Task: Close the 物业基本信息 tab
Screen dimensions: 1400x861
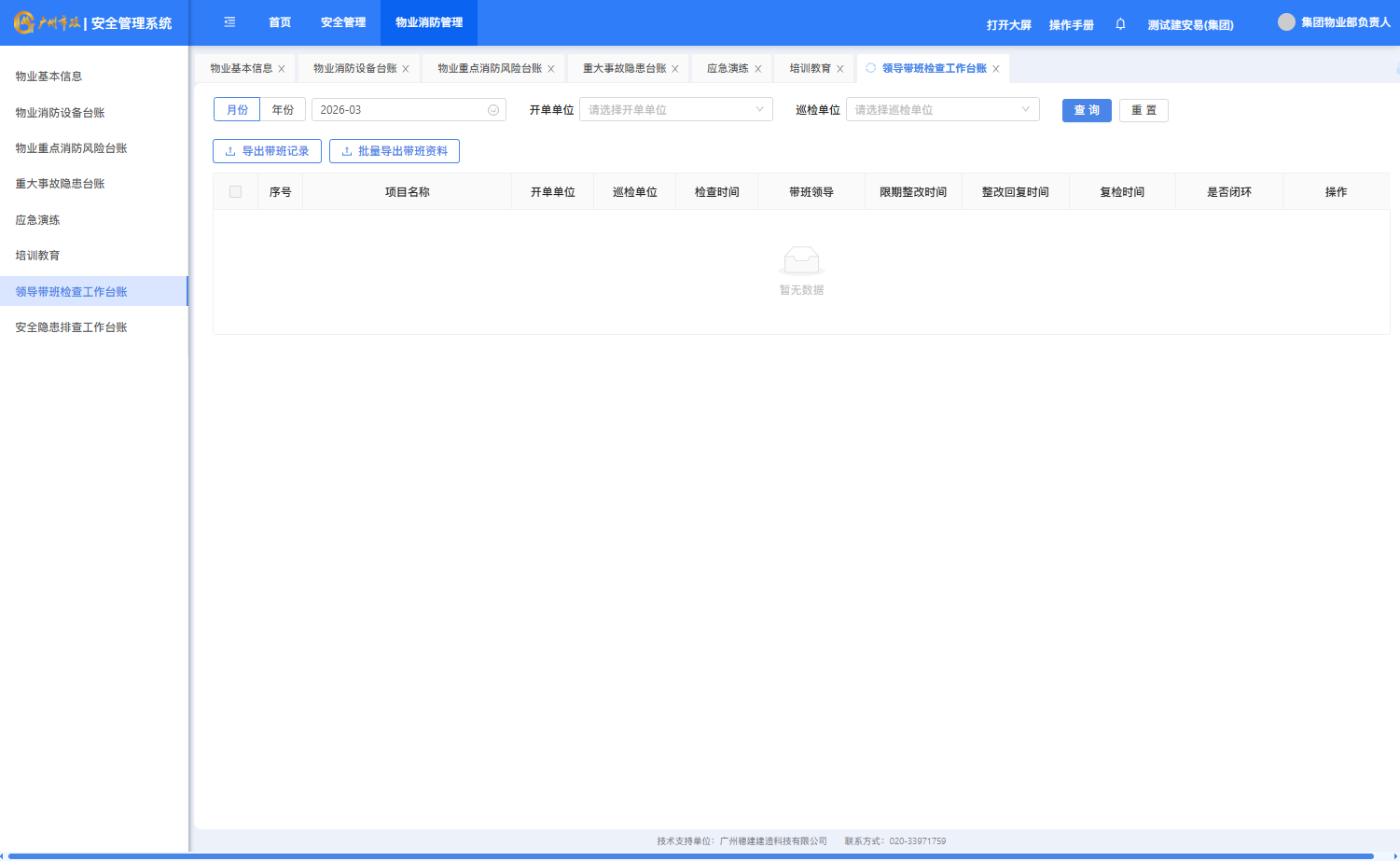Action: click(282, 69)
